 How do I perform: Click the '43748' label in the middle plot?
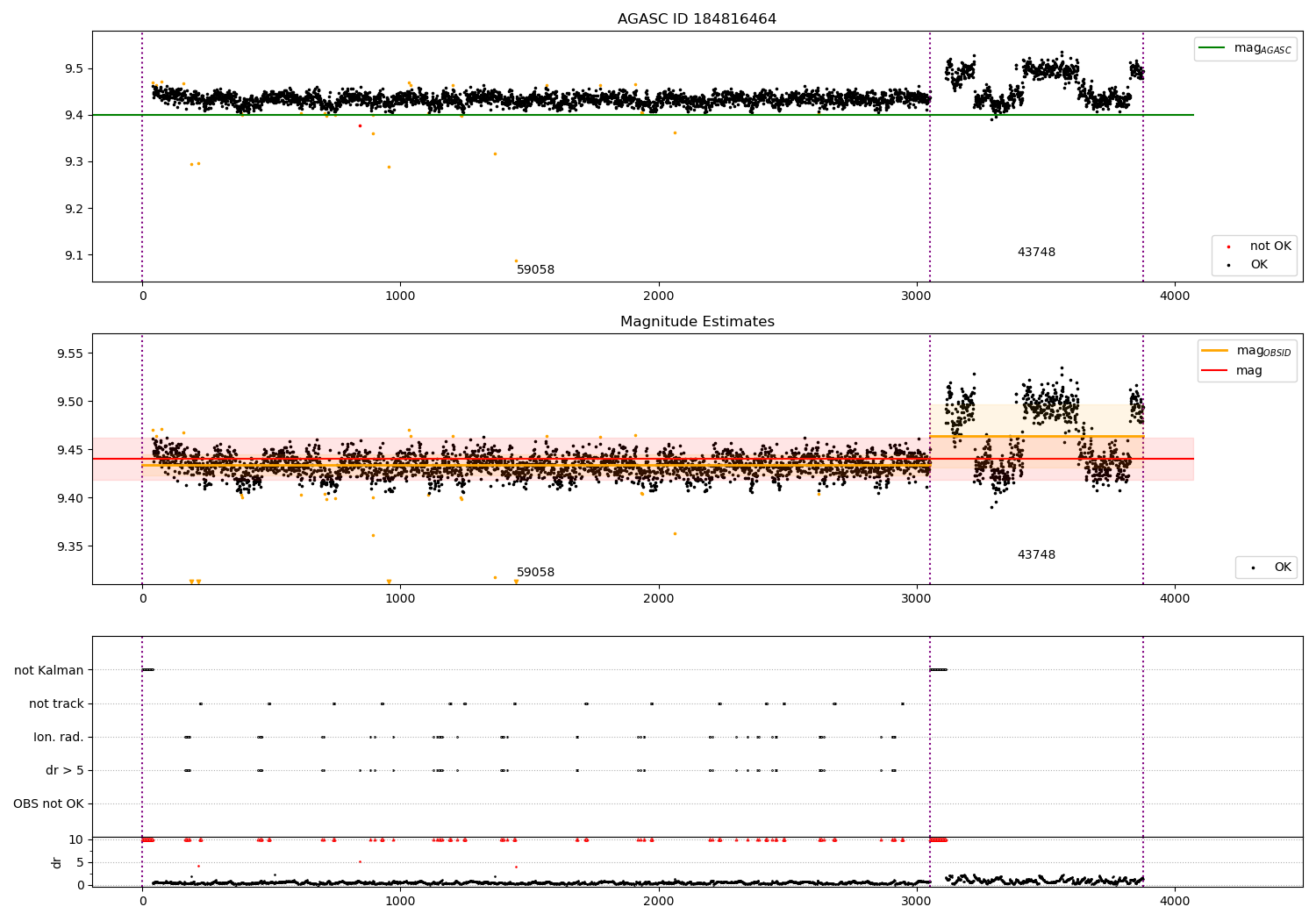[x=1036, y=555]
